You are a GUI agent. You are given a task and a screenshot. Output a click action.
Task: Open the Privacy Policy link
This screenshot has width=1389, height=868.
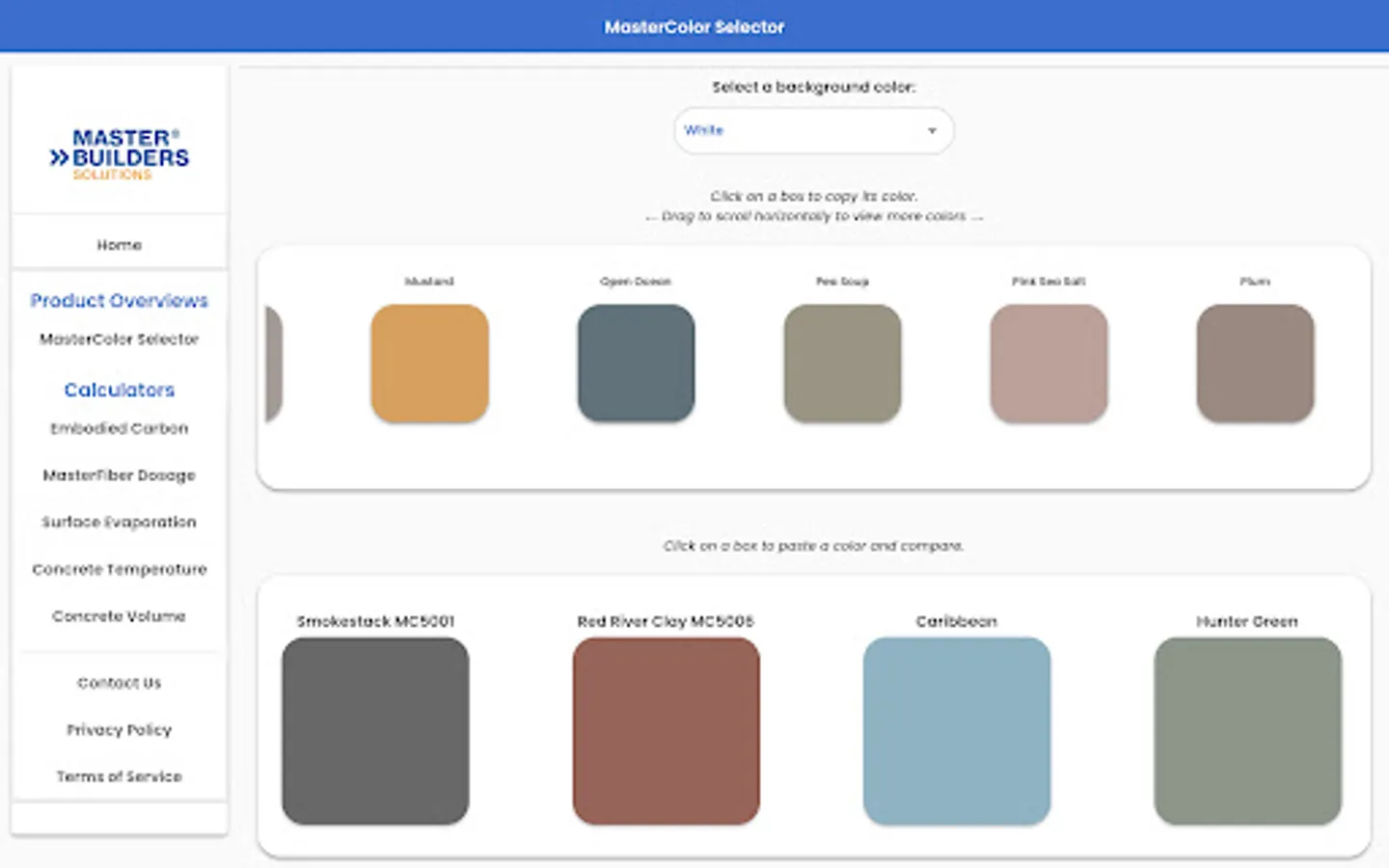120,730
